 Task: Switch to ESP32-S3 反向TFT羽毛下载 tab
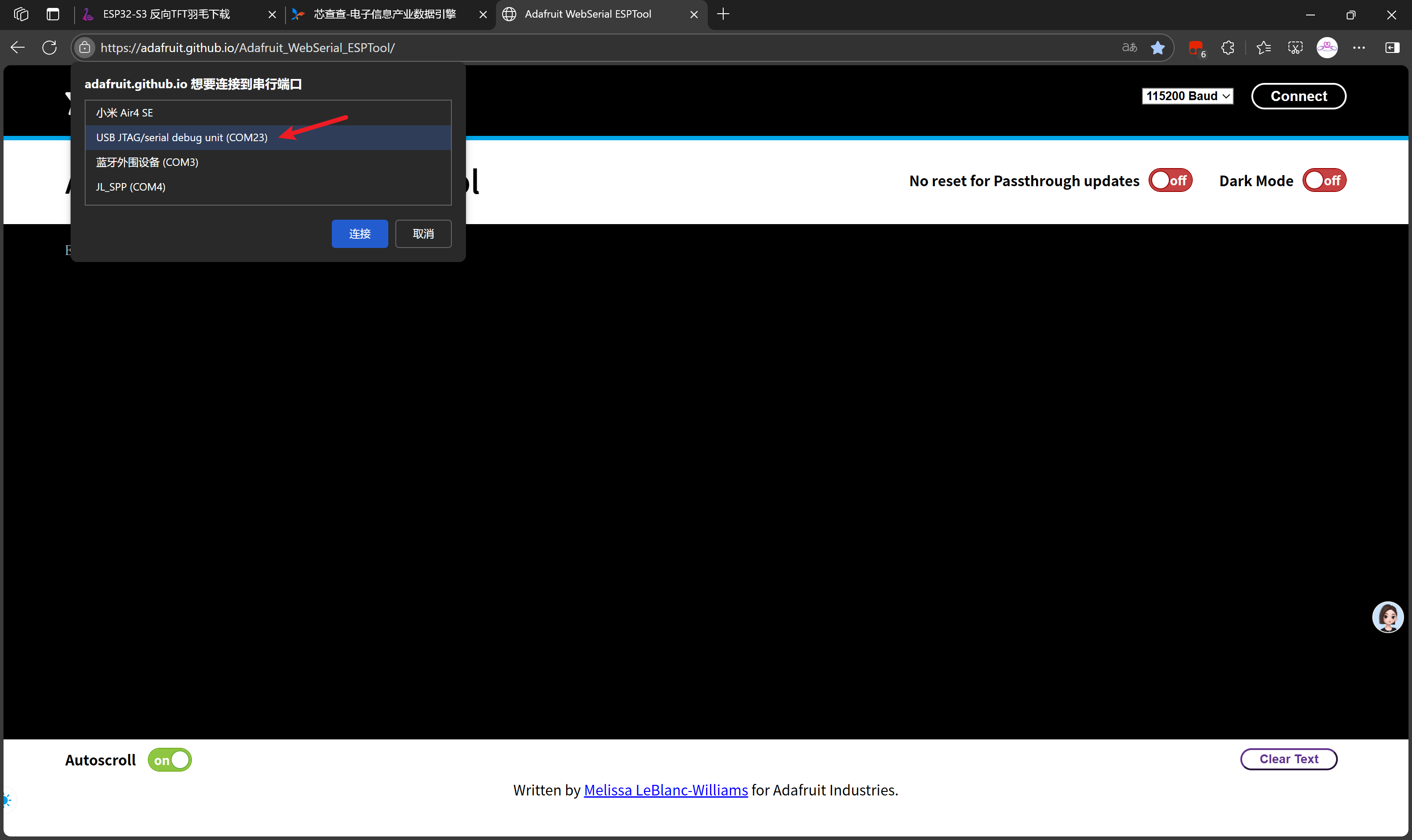166,14
